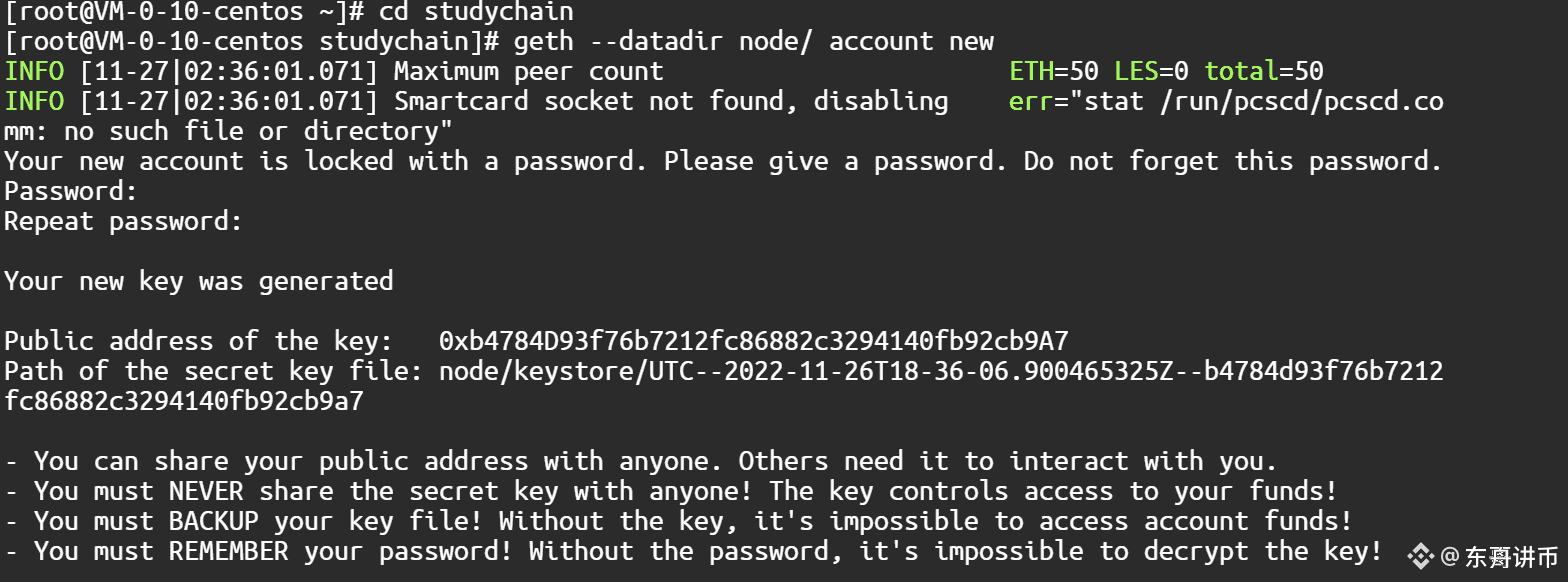Click the 'You must NEVER share' warning line

click(x=671, y=491)
